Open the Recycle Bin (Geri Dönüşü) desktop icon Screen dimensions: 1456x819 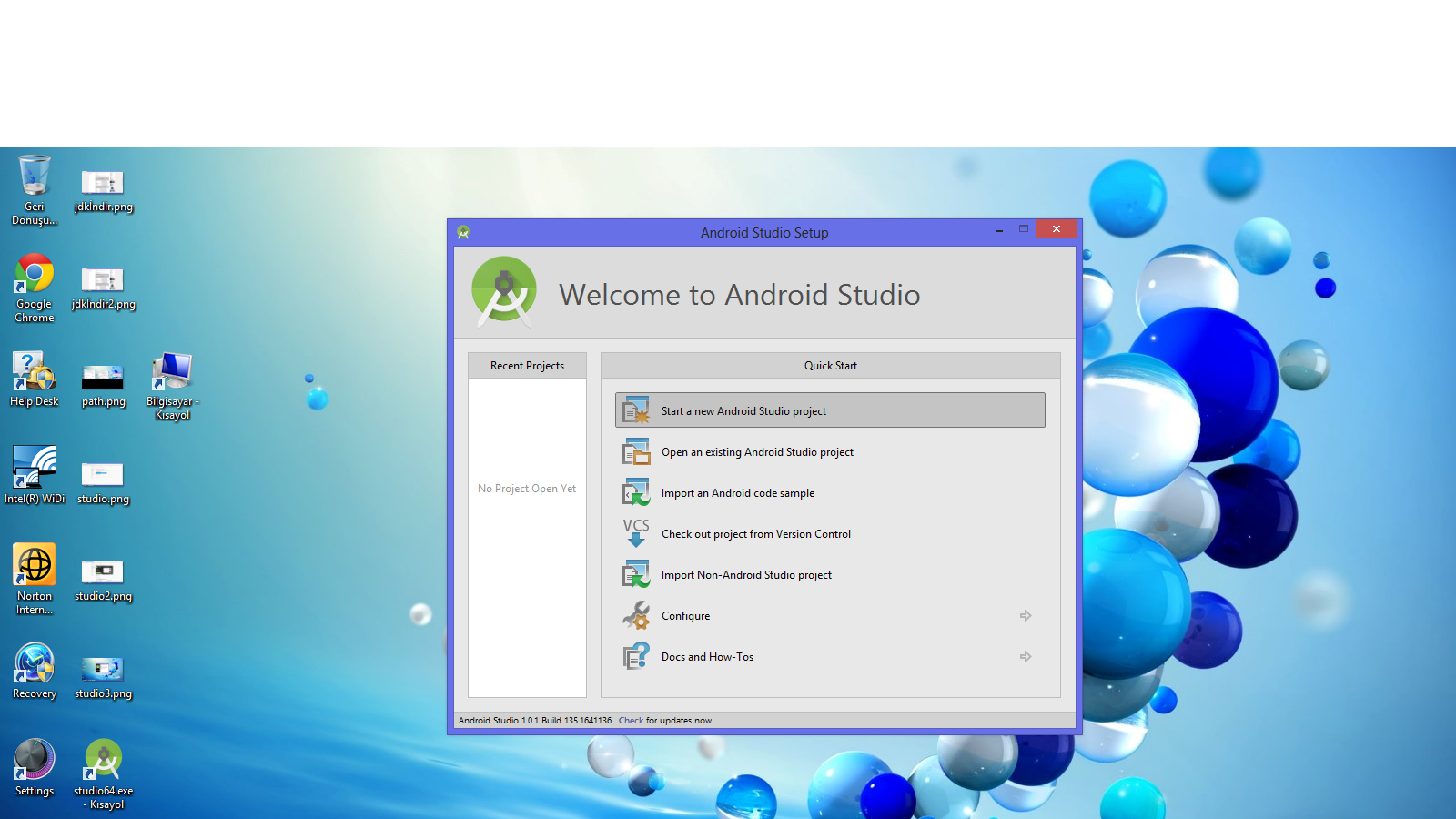tap(35, 189)
